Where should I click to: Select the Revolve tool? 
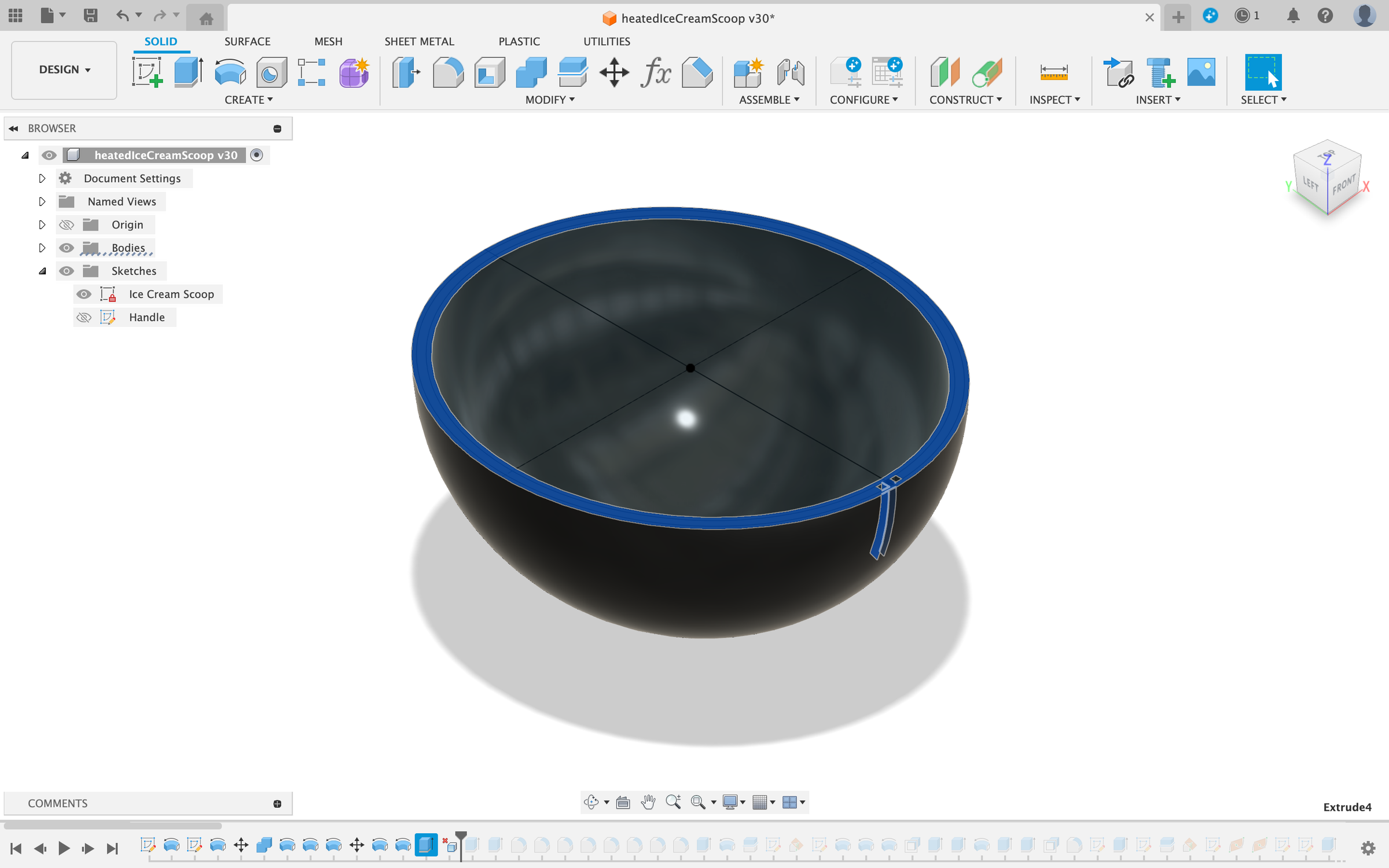click(x=230, y=72)
